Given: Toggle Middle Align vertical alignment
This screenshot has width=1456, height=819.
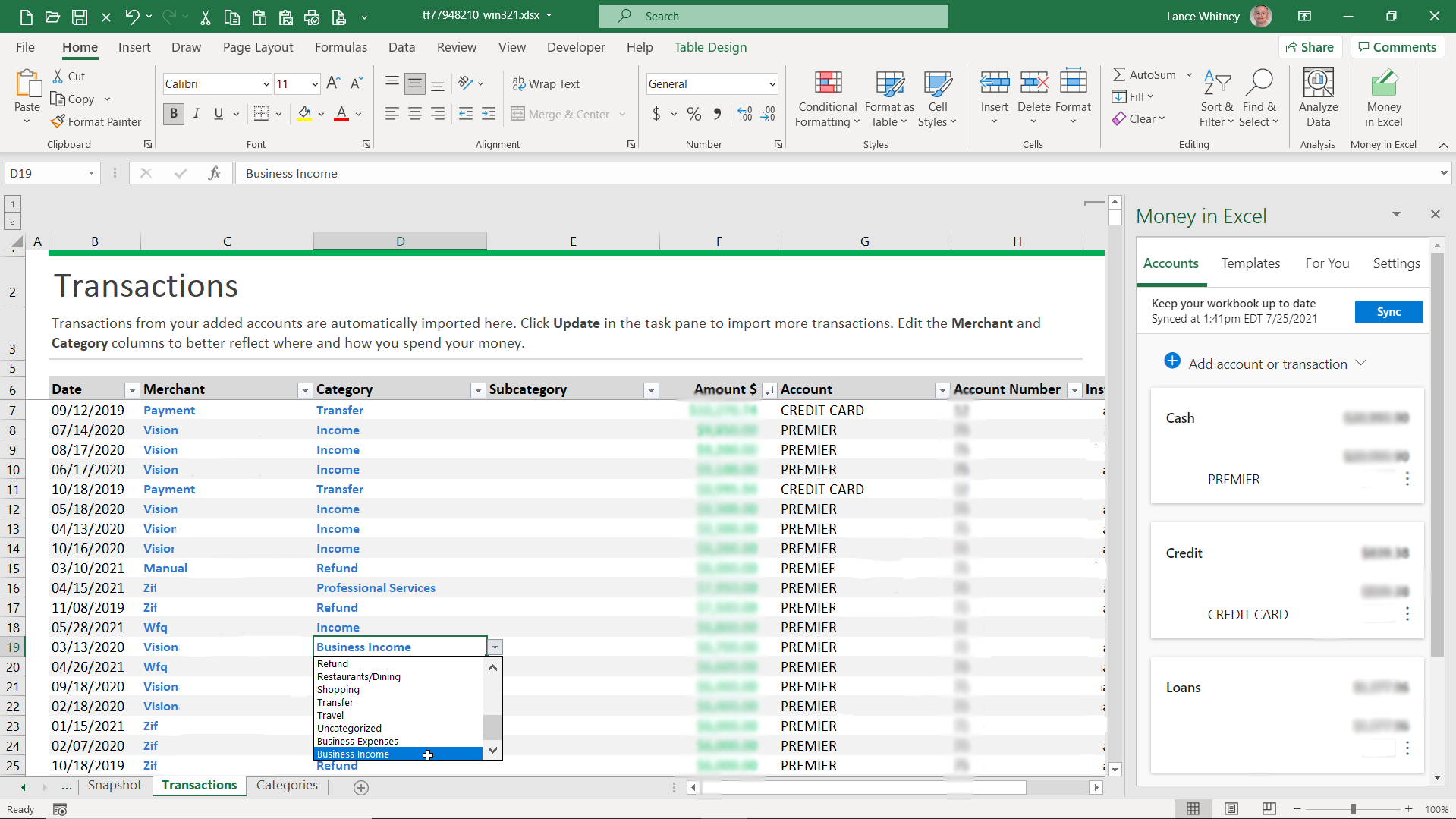Looking at the screenshot, I should tap(415, 83).
